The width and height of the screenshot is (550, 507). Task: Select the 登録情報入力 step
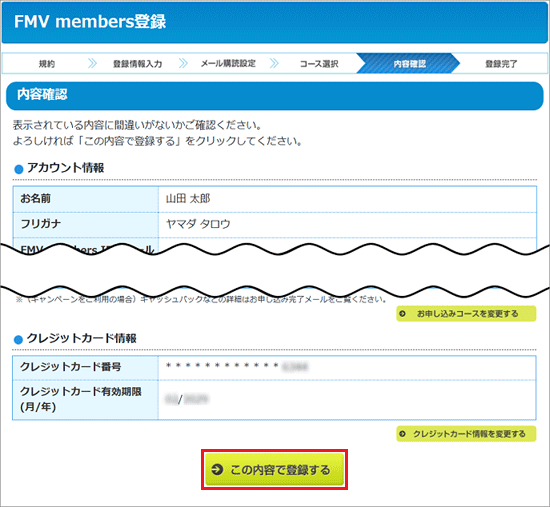click(137, 64)
